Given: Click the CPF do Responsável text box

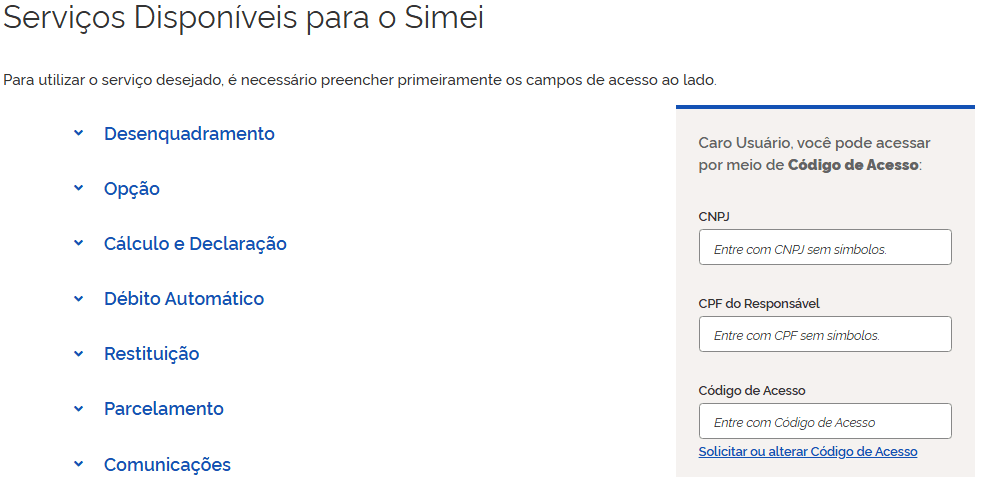Looking at the screenshot, I should (825, 335).
